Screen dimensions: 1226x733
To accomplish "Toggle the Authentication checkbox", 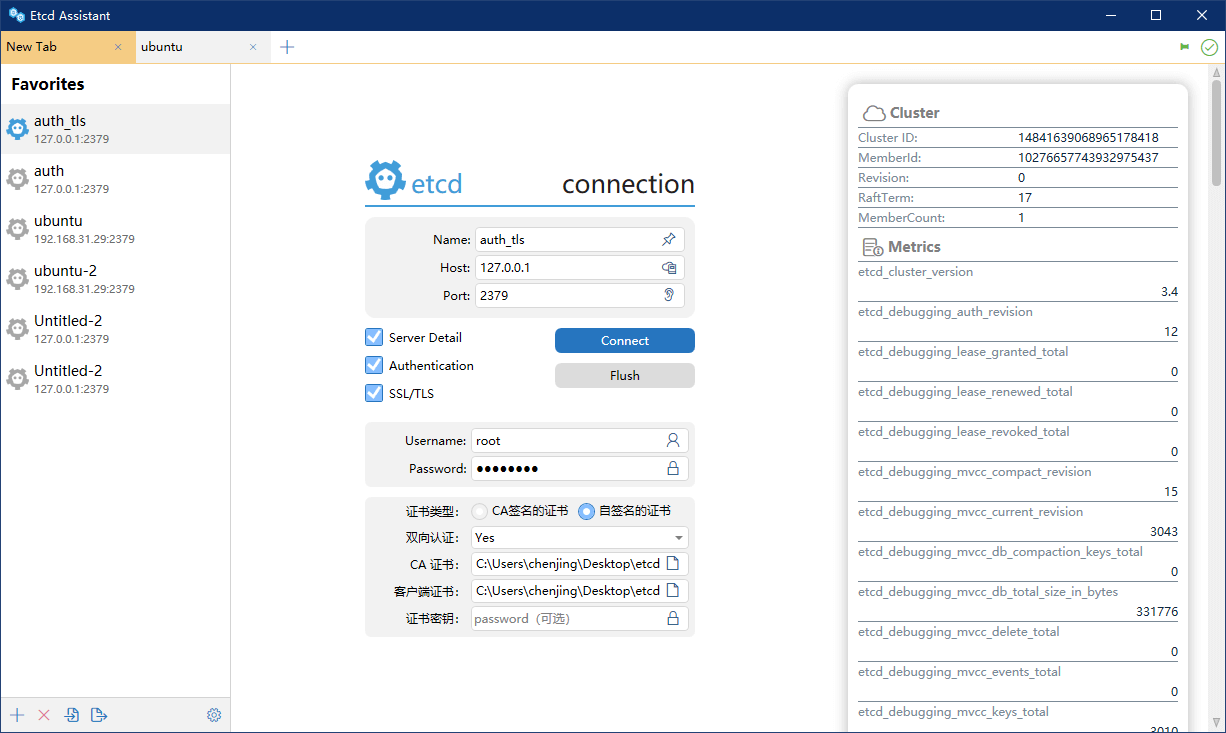I will (374, 365).
